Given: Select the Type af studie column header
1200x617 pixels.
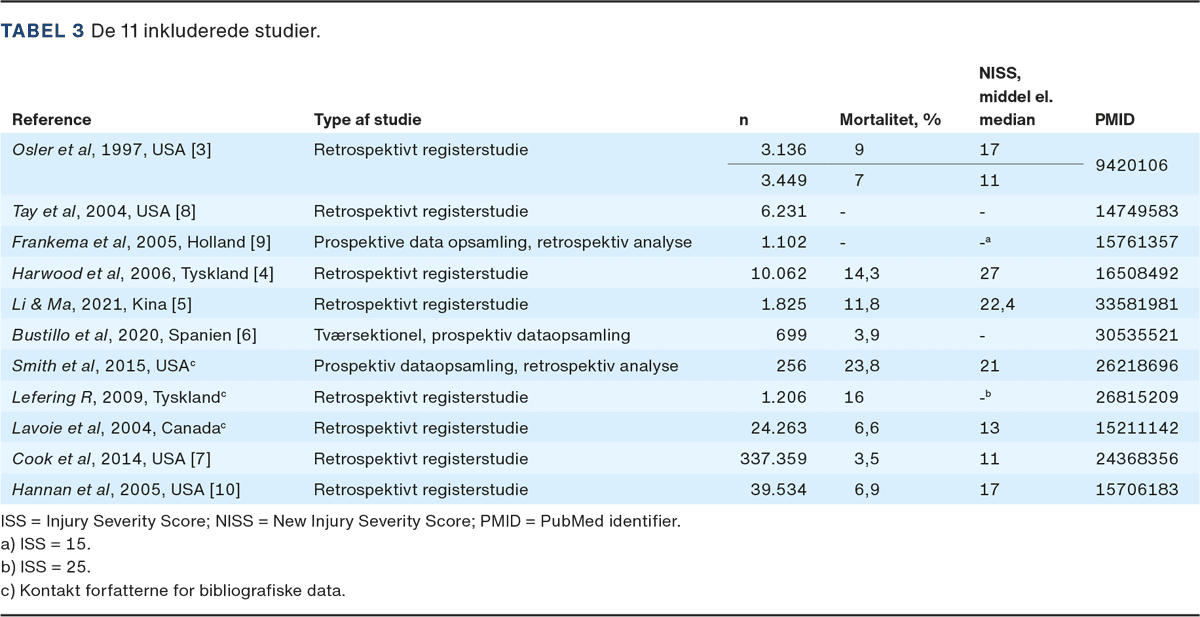Looking at the screenshot, I should (x=368, y=120).
